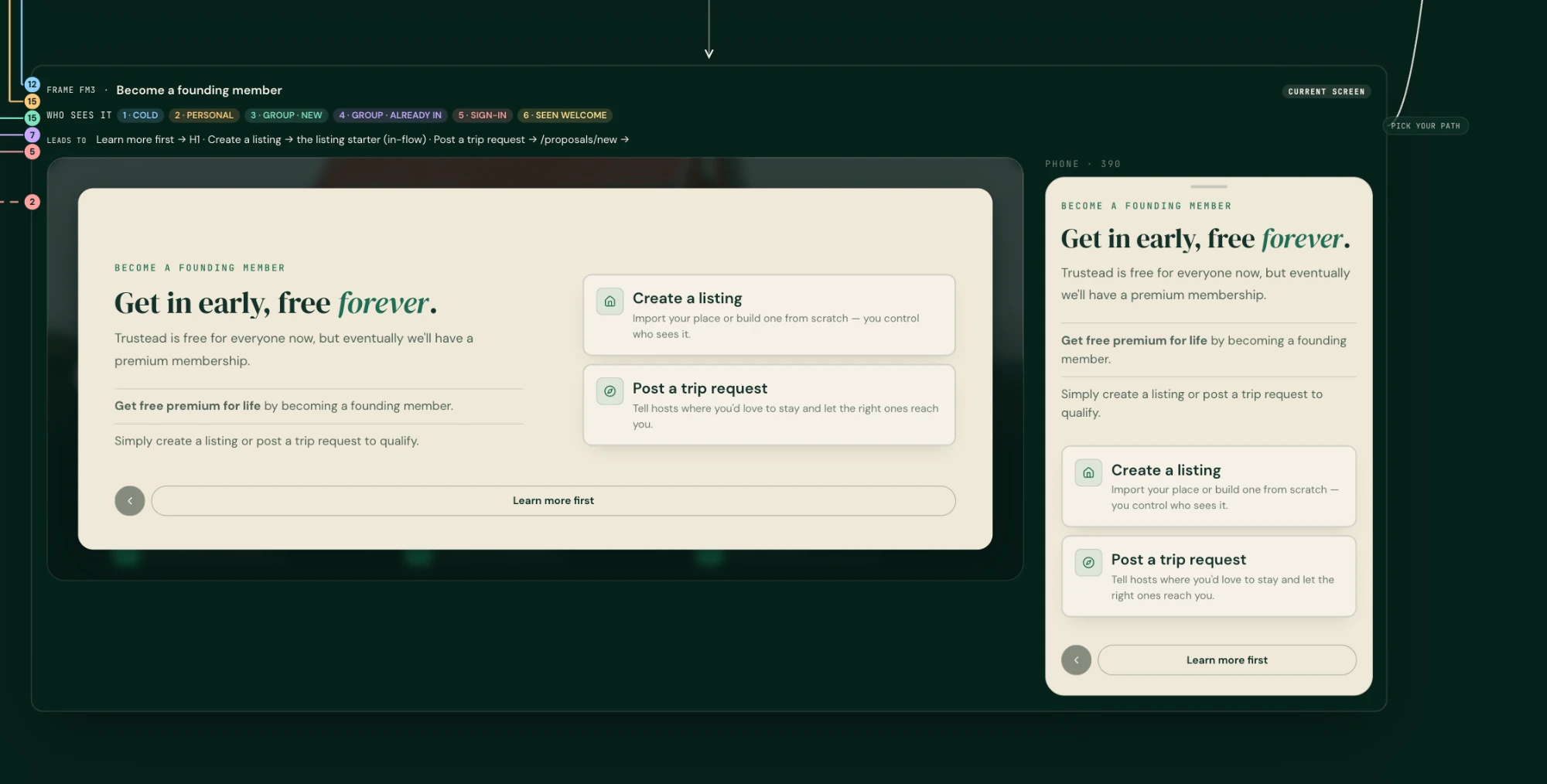Click the compass icon on phone Post a trip request card
The image size is (1547, 784).
[x=1088, y=562]
